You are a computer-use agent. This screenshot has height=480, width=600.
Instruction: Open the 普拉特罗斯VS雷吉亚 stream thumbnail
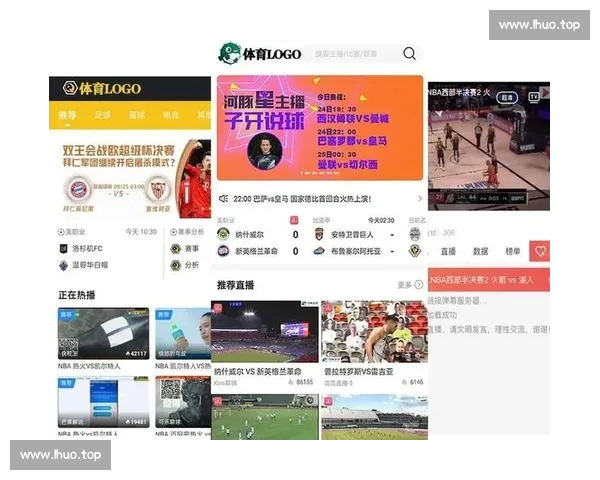click(374, 331)
